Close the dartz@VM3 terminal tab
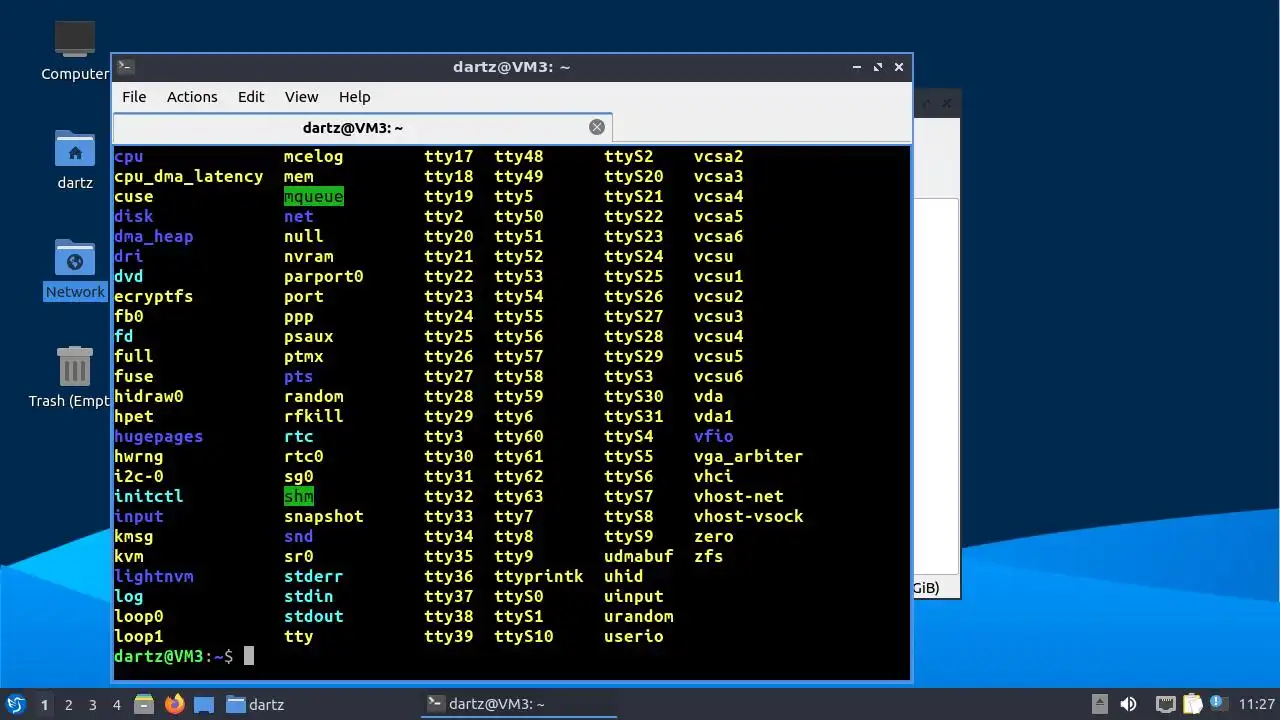1280x720 pixels. [x=597, y=127]
